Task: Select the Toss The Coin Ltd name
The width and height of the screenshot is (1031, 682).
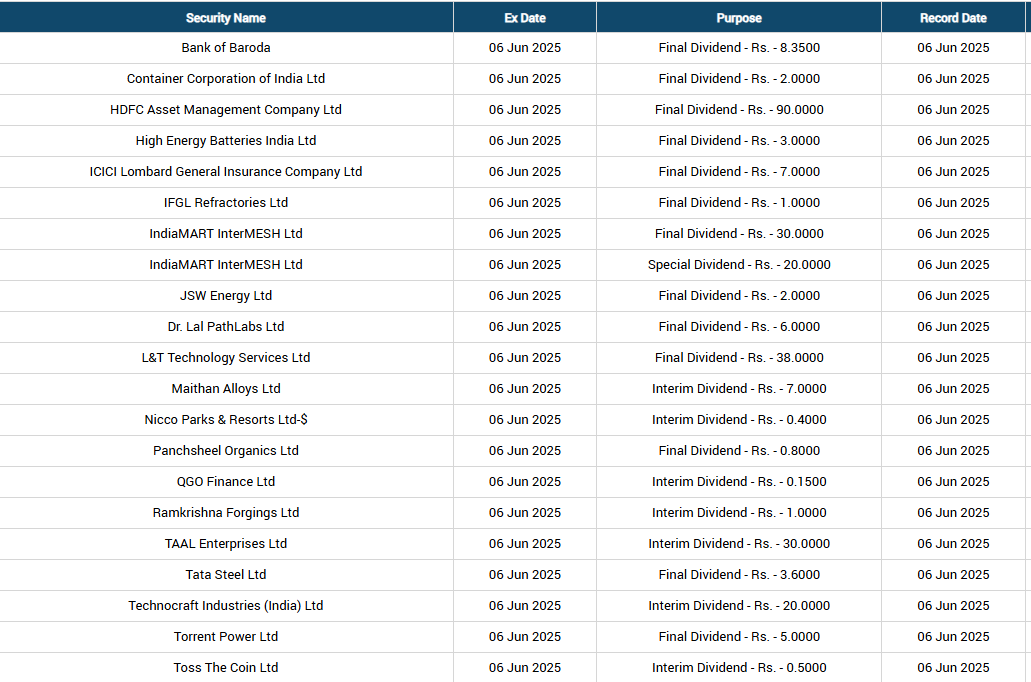Action: click(x=226, y=667)
